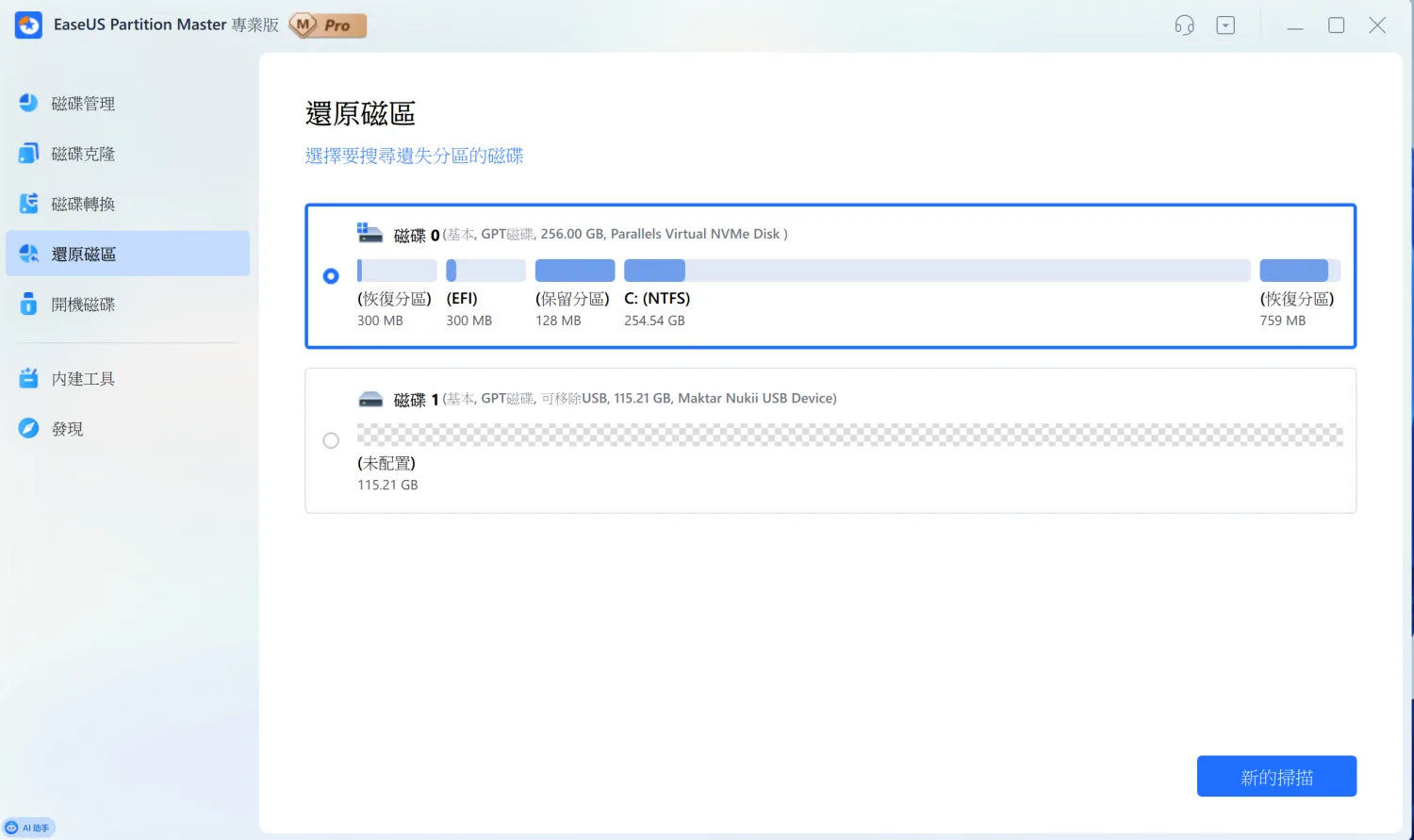Go to 磁碟轉換 section
This screenshot has height=840, width=1414.
127,204
